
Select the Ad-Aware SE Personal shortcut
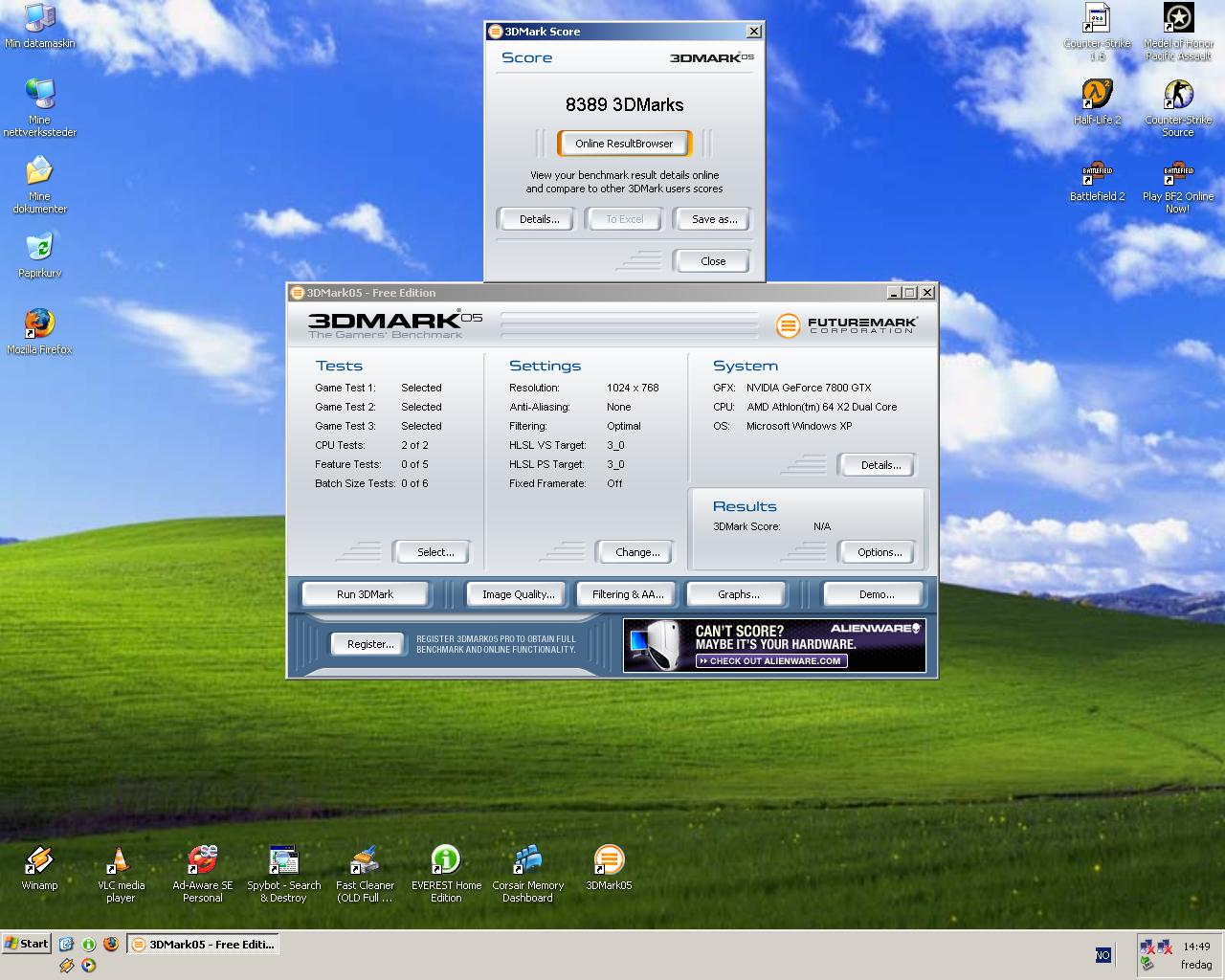click(x=202, y=874)
